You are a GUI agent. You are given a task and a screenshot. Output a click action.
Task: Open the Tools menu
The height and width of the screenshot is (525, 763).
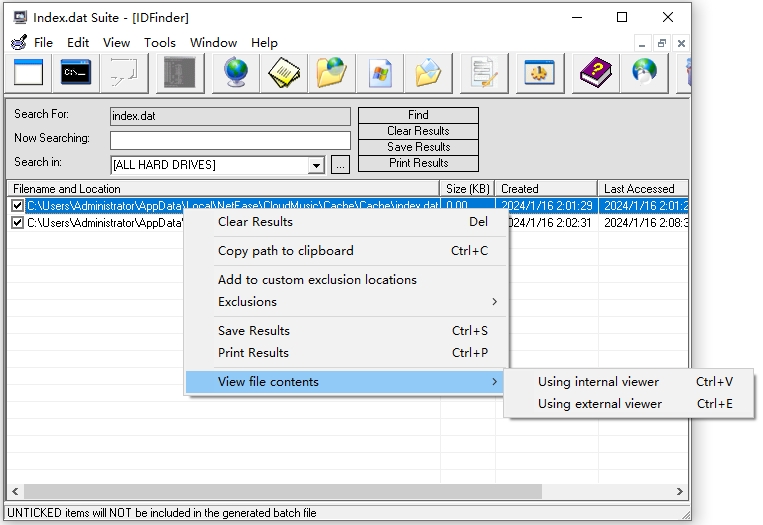(160, 43)
